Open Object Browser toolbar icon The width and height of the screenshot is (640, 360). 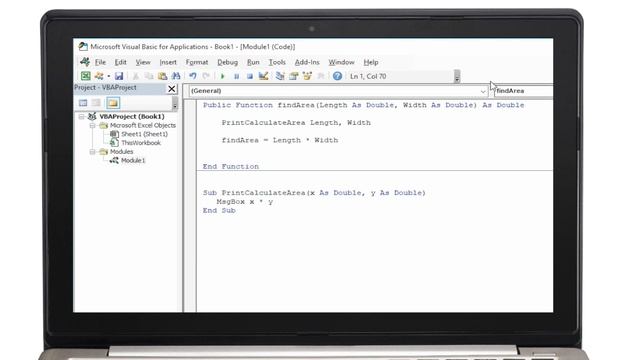tap(307, 76)
